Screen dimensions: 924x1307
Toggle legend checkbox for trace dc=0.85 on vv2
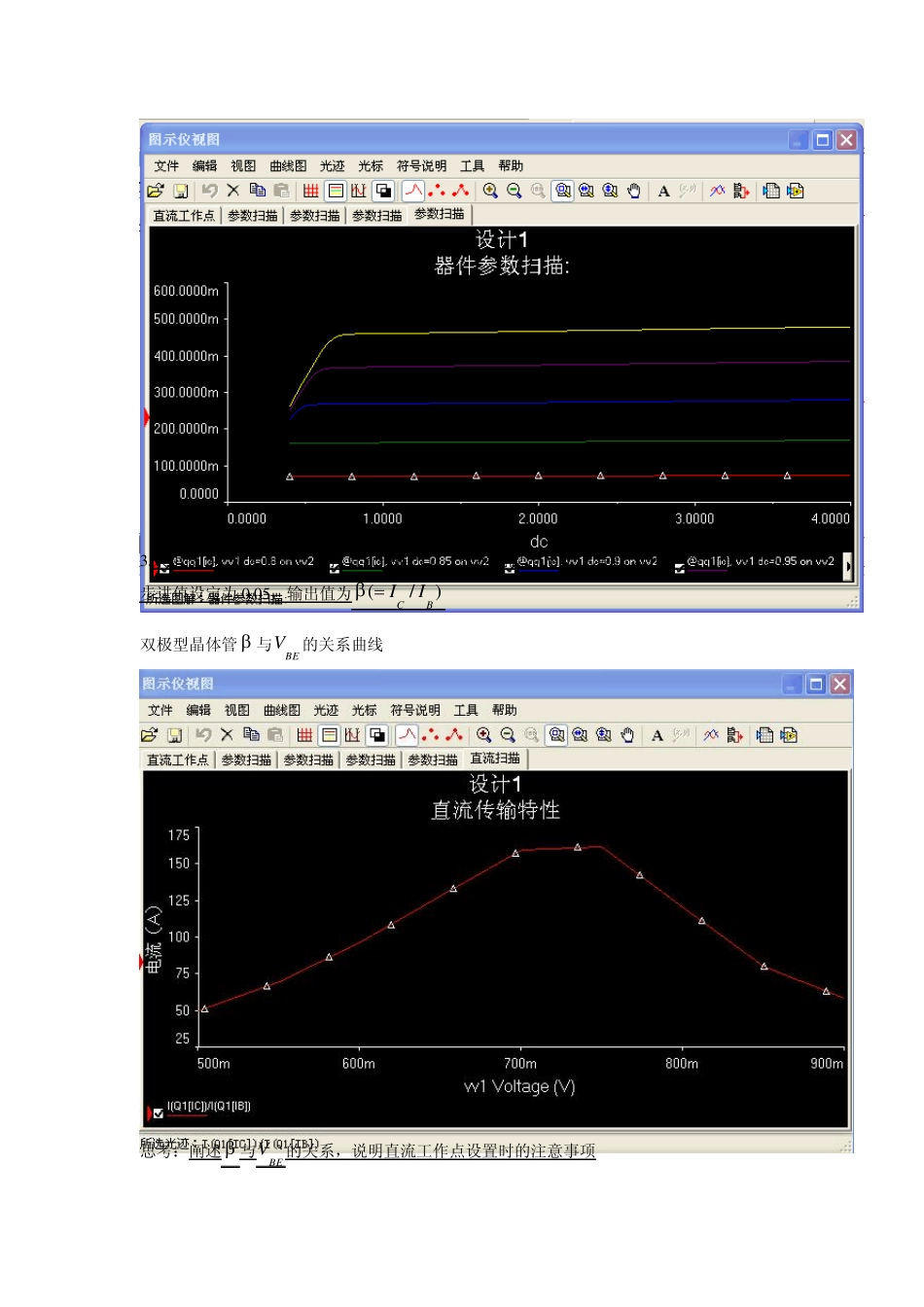(x=335, y=568)
